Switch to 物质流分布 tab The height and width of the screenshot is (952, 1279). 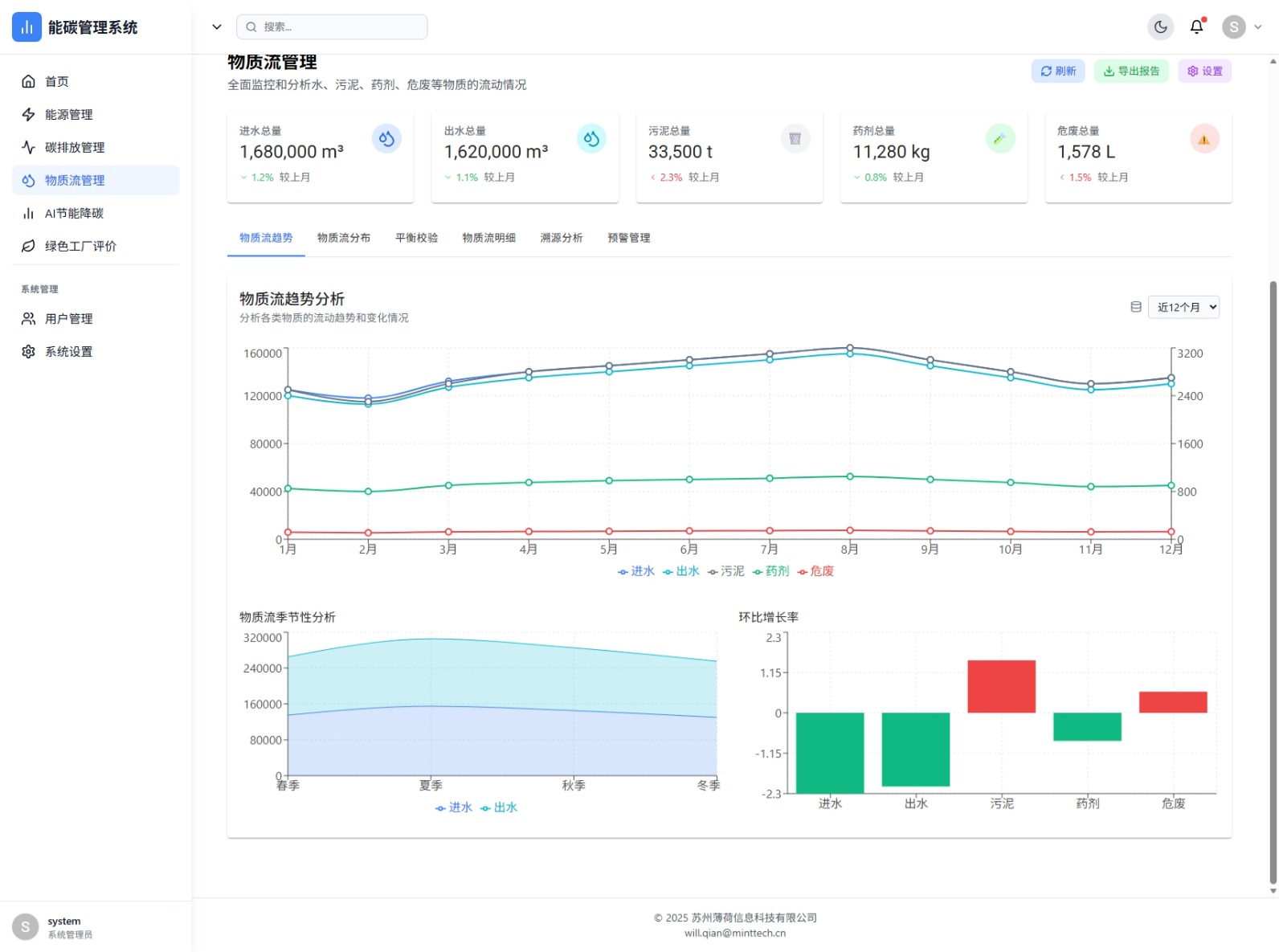coord(344,238)
